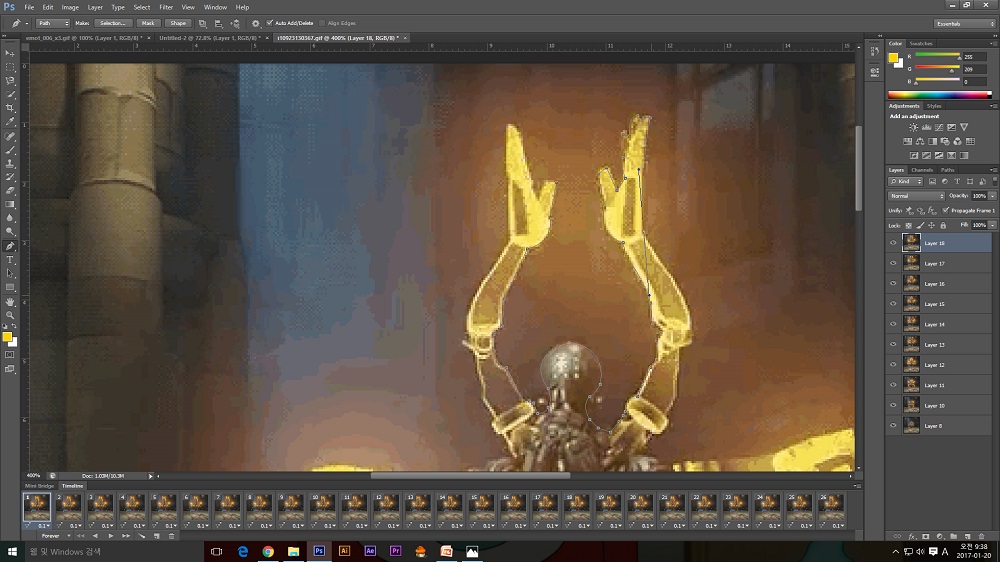Image resolution: width=1000 pixels, height=562 pixels.
Task: Hide Layer 16 visibility eye
Action: [x=893, y=284]
